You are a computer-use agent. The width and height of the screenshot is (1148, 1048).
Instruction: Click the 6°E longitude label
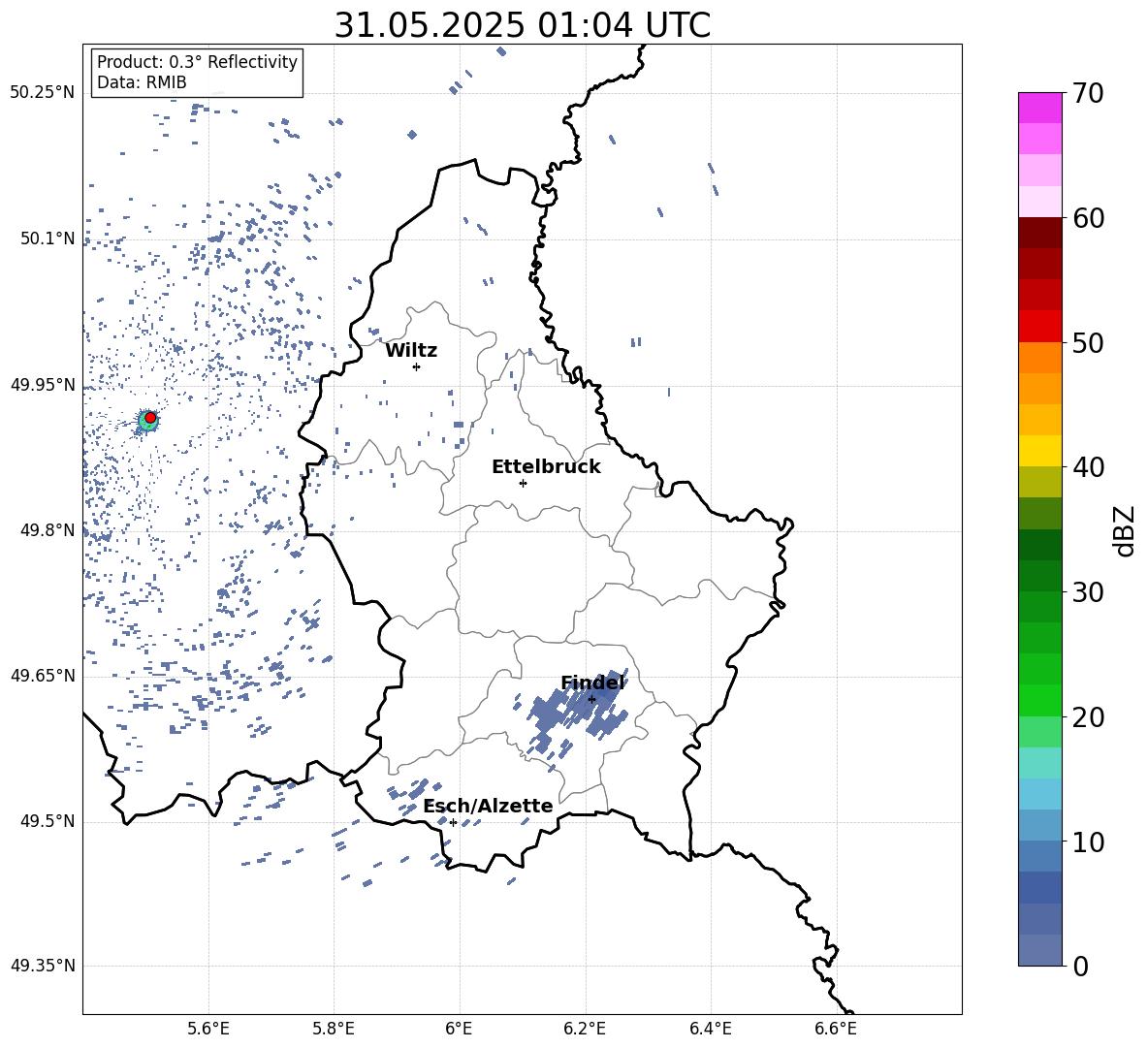[x=459, y=1029]
